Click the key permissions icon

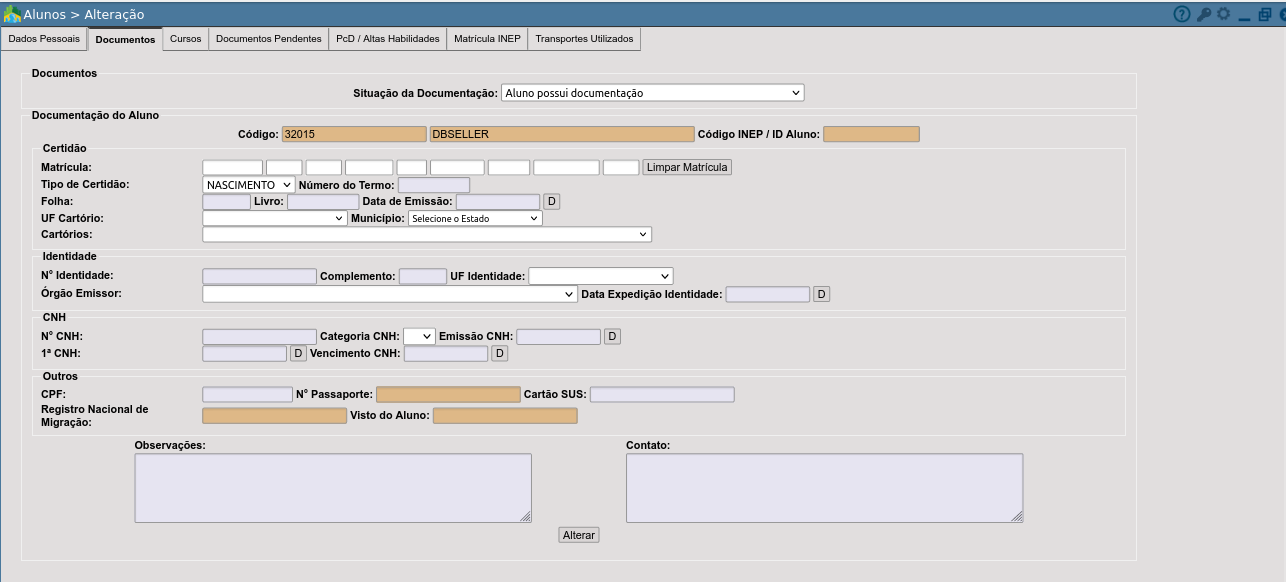point(1204,14)
